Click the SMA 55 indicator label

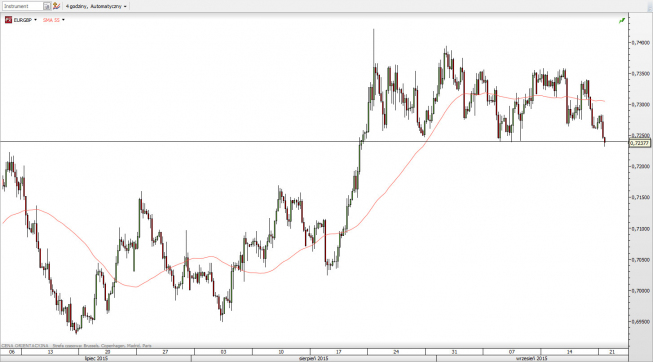(x=51, y=20)
